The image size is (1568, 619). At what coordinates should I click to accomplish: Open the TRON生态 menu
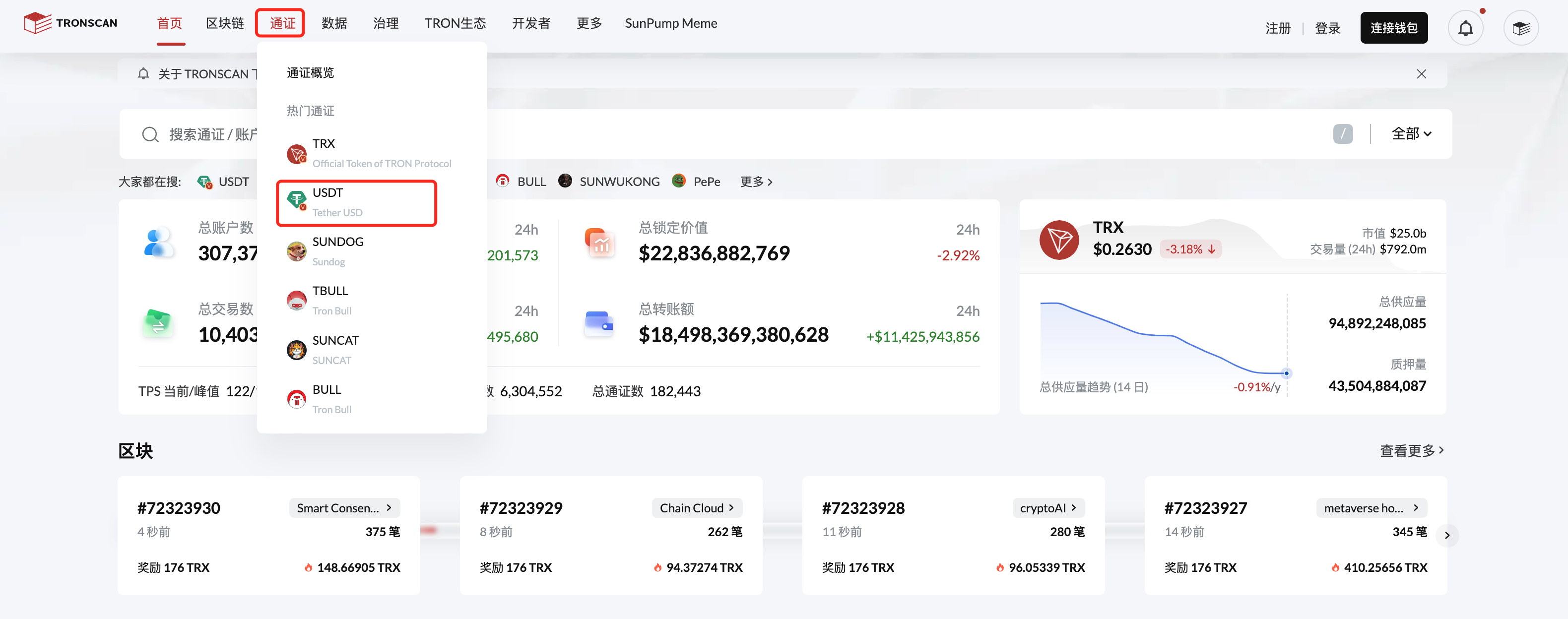(x=456, y=23)
